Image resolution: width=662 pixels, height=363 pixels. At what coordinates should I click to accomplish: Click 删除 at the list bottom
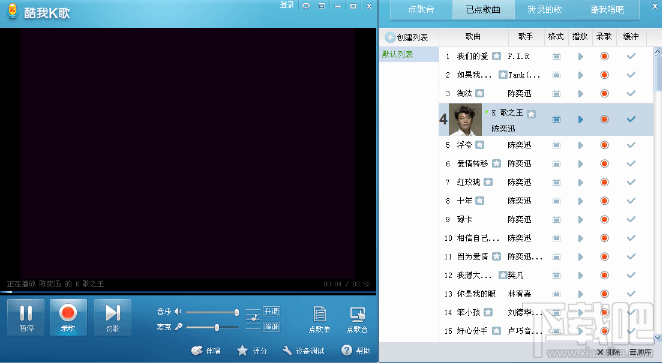click(x=609, y=352)
